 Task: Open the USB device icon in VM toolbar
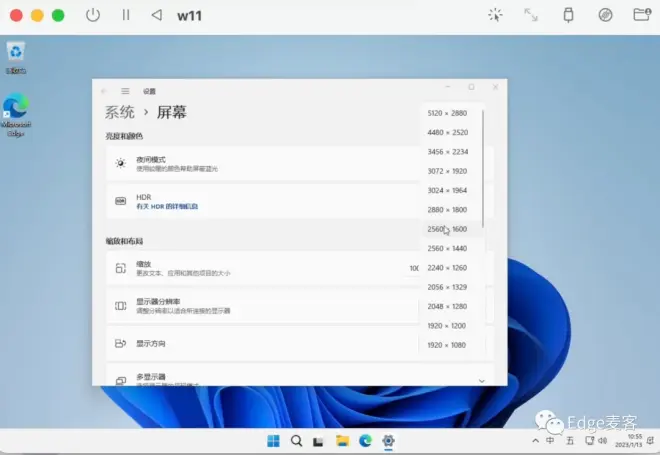click(568, 15)
